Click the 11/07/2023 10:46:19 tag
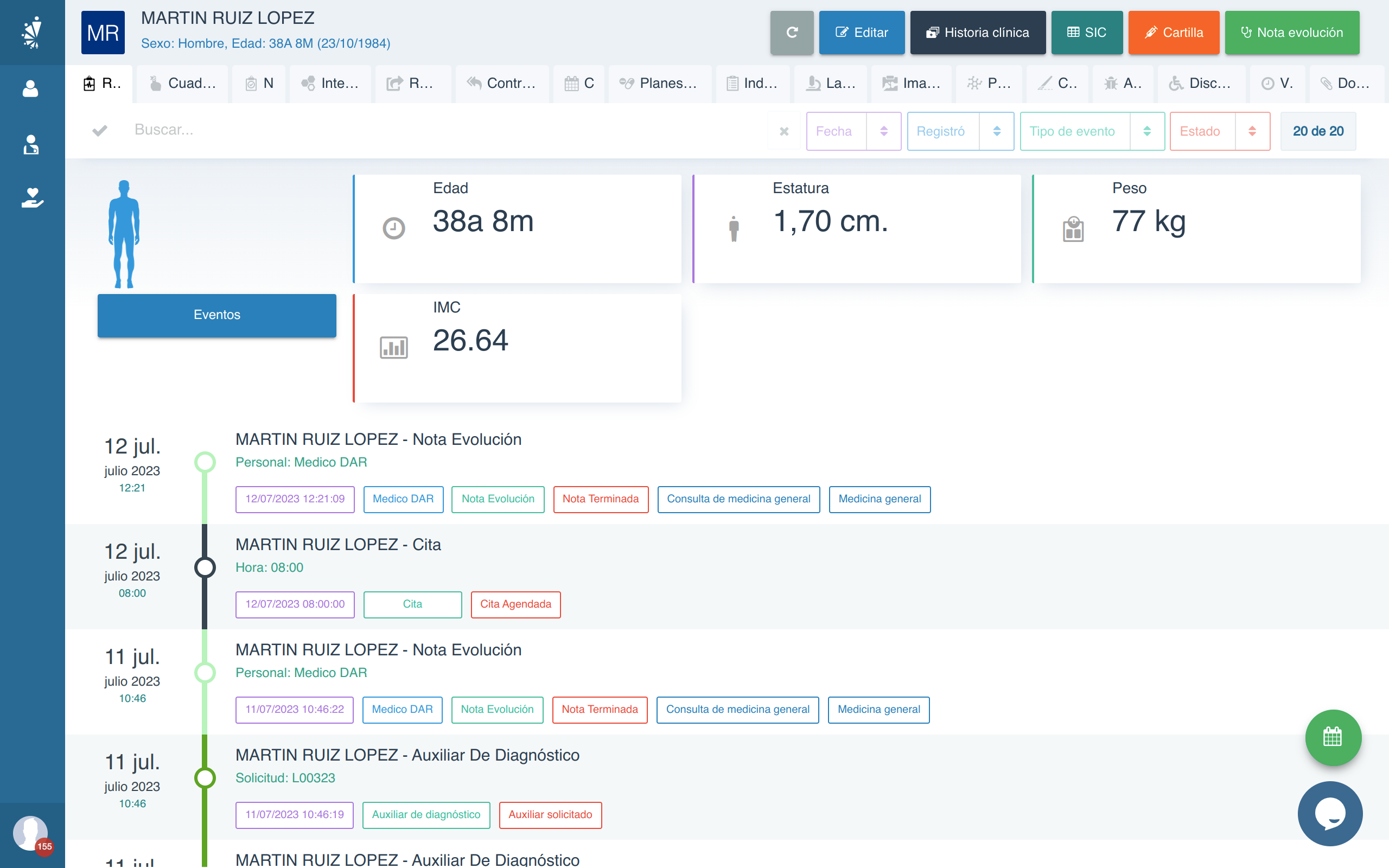Screen dimensions: 1389x868 coord(295,815)
